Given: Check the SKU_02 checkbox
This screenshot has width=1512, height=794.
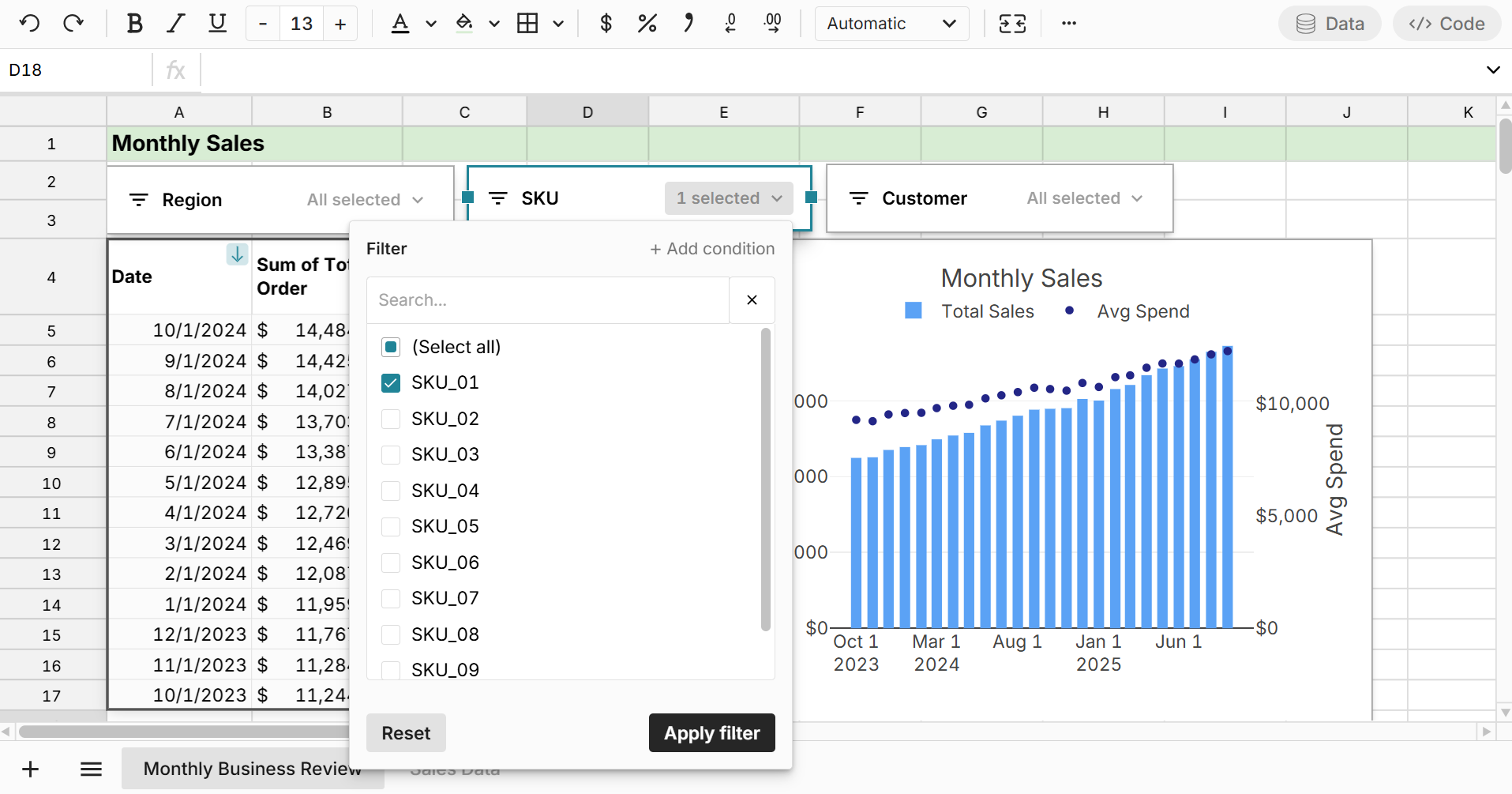Looking at the screenshot, I should click(391, 419).
